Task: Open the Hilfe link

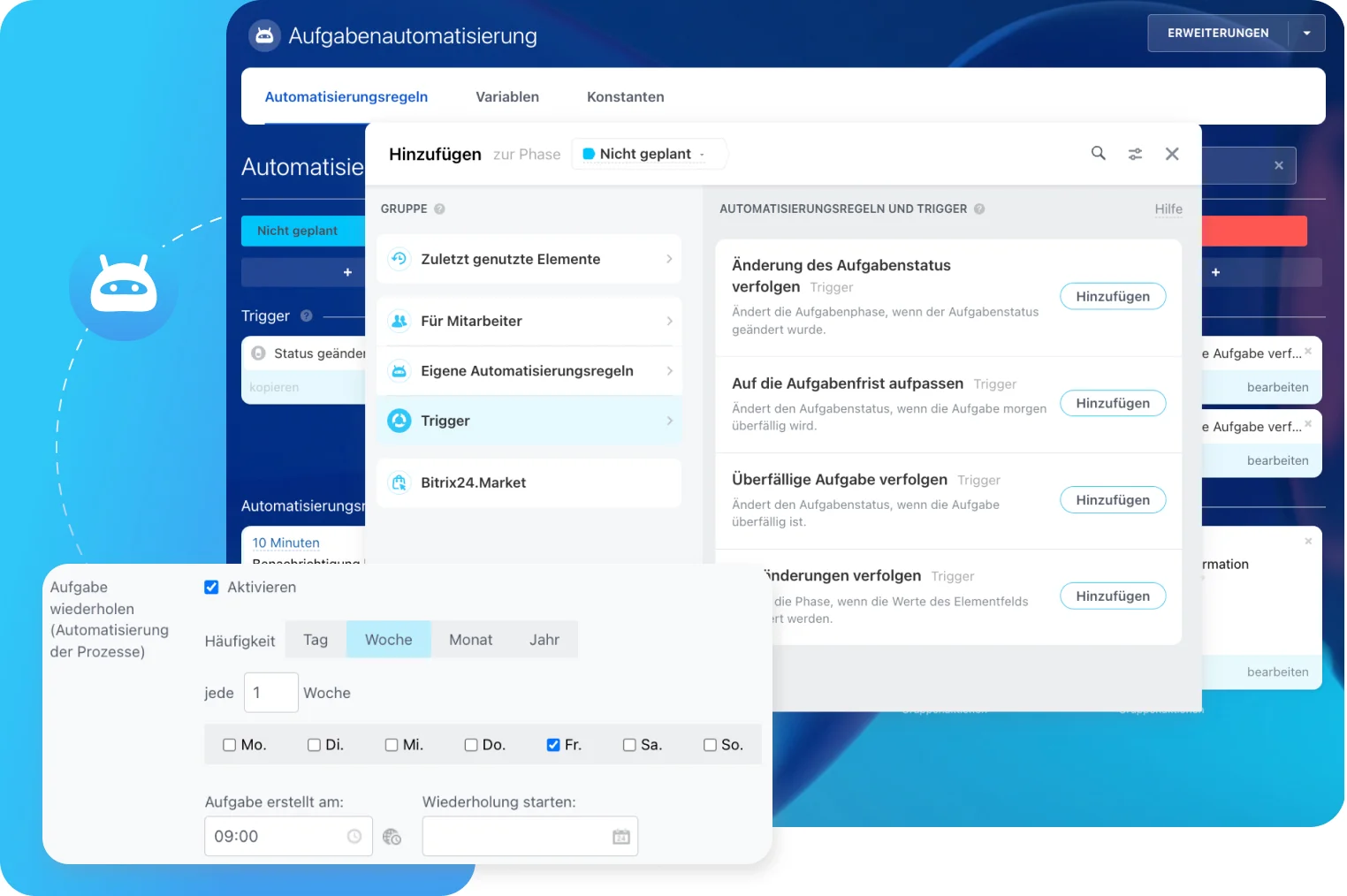Action: point(1168,209)
